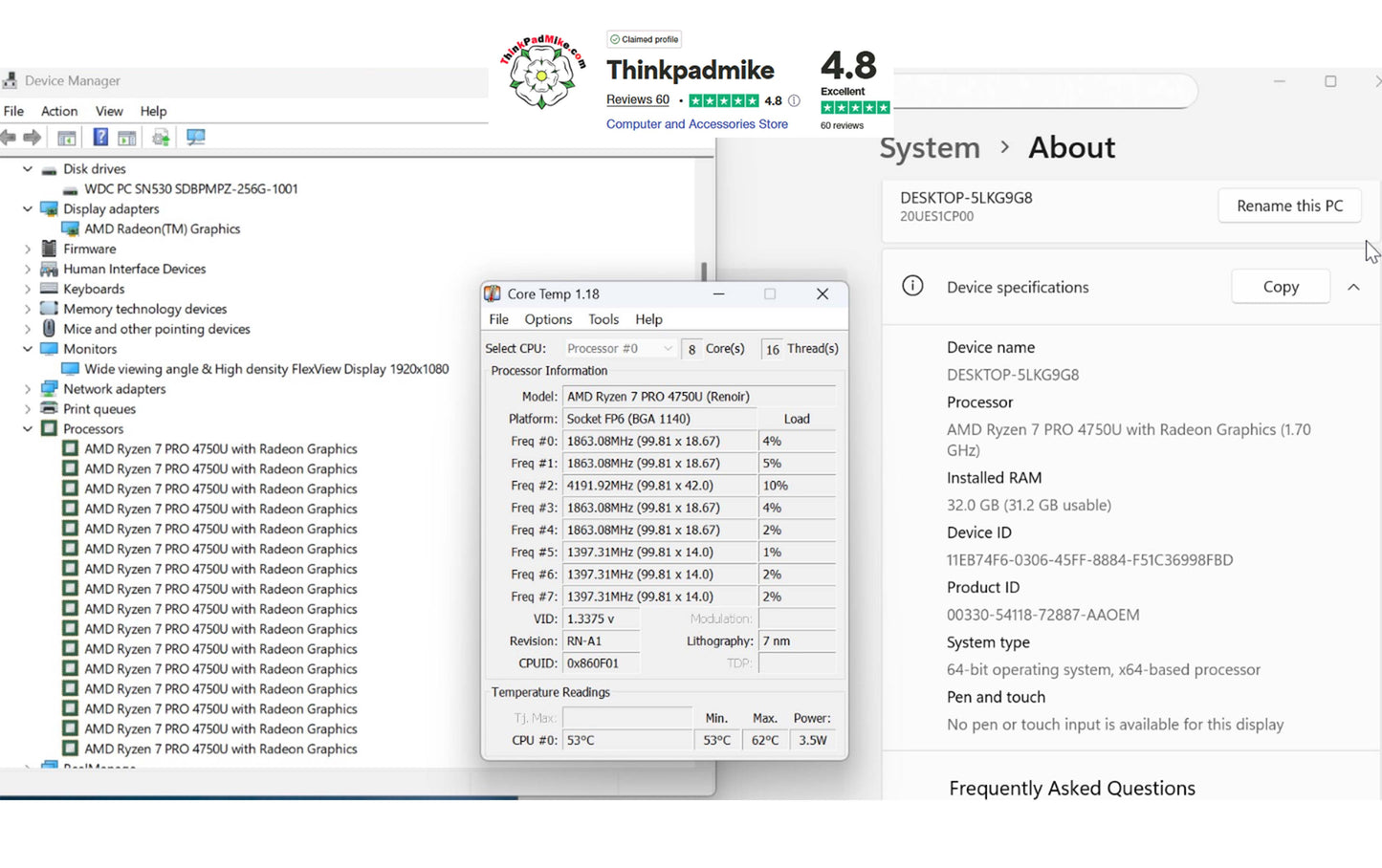Collapse the Processors tree node
Viewport: 1382px width, 868px height.
click(x=28, y=429)
